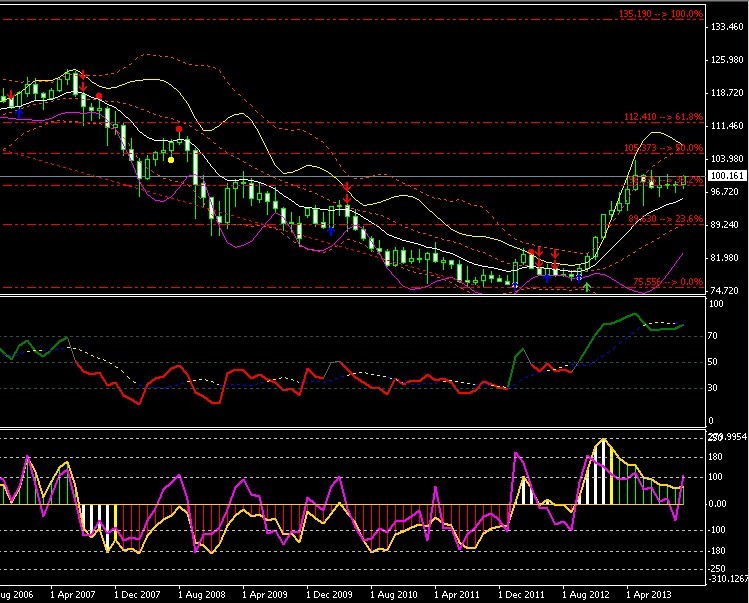Click the -250 level on bottom indicator scale
This screenshot has width=749, height=603.
point(716,569)
